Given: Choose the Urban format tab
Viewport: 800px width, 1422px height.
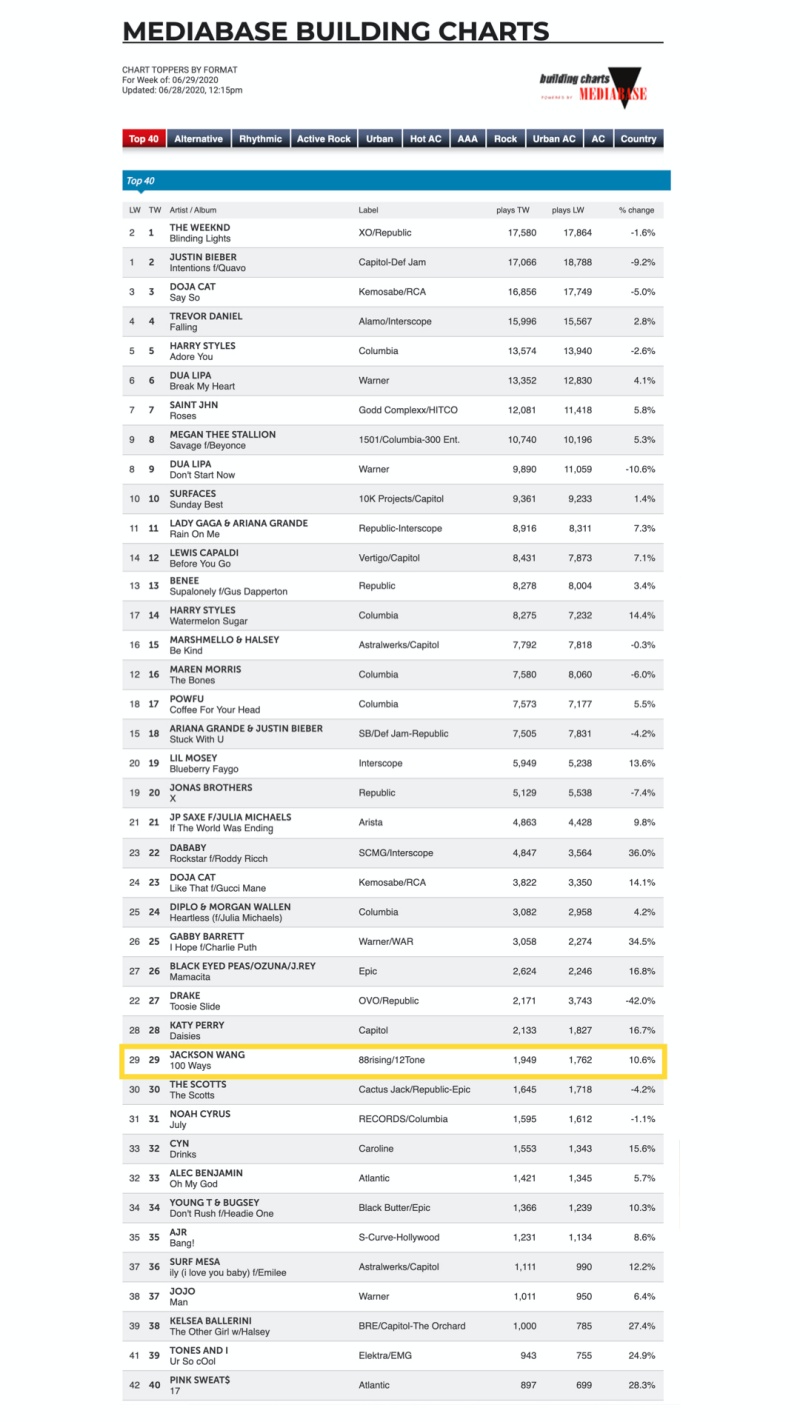Looking at the screenshot, I should 380,139.
